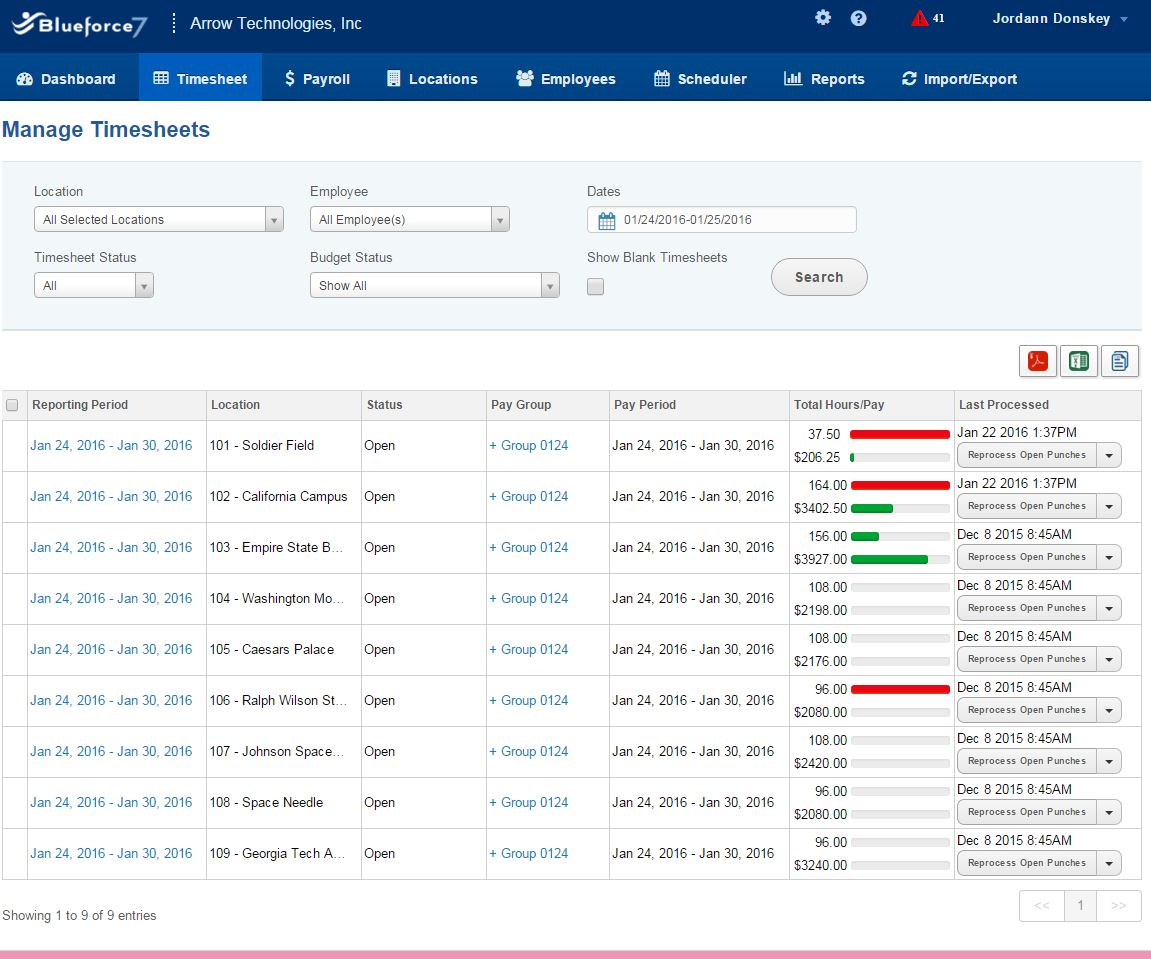Click the Search button
The height and width of the screenshot is (959, 1151).
[x=819, y=277]
